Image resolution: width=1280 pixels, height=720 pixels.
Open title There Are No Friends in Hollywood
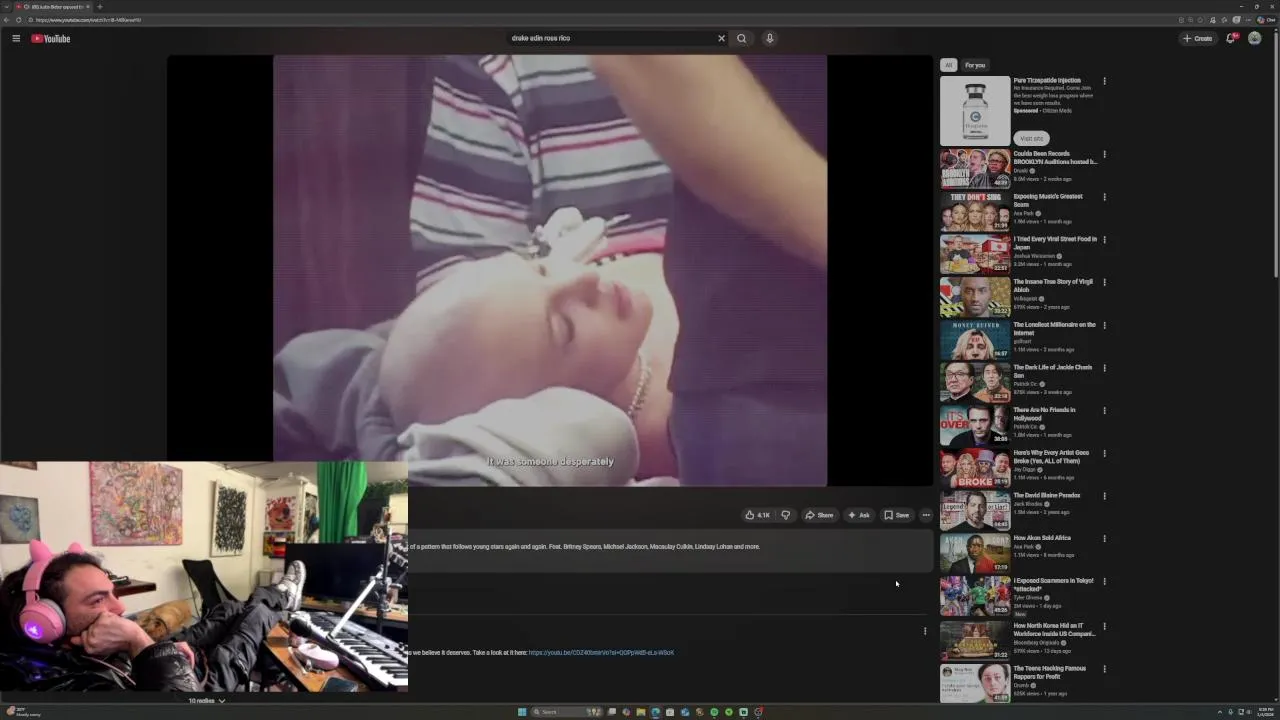[x=1045, y=414]
